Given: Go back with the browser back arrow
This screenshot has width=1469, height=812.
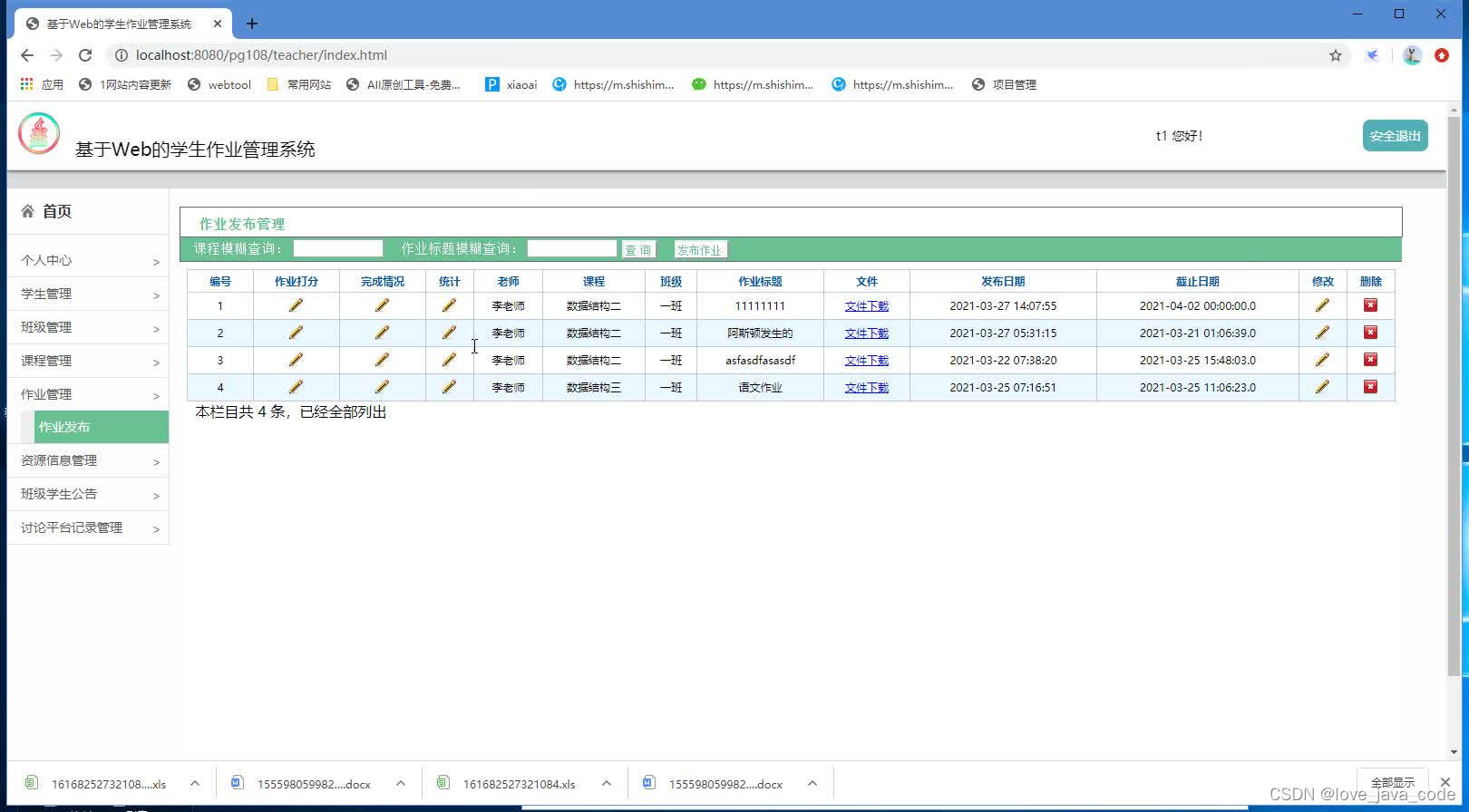Looking at the screenshot, I should pos(27,55).
